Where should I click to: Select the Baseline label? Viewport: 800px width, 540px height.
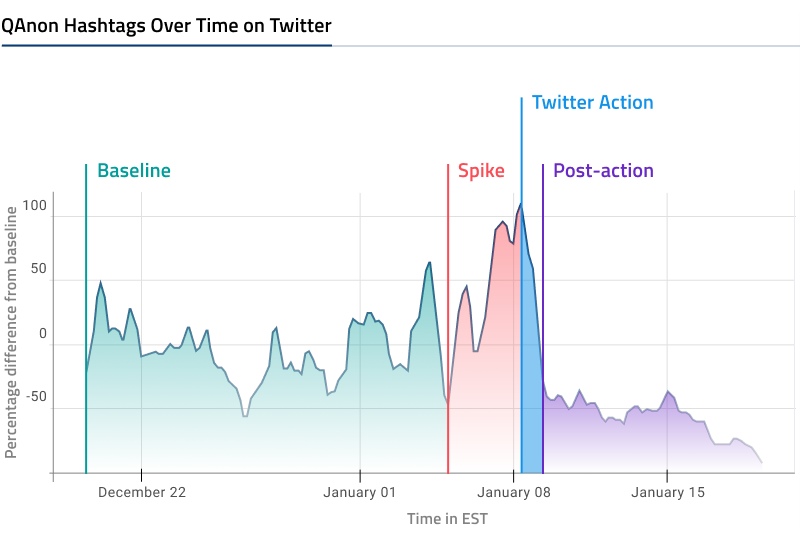[x=134, y=171]
